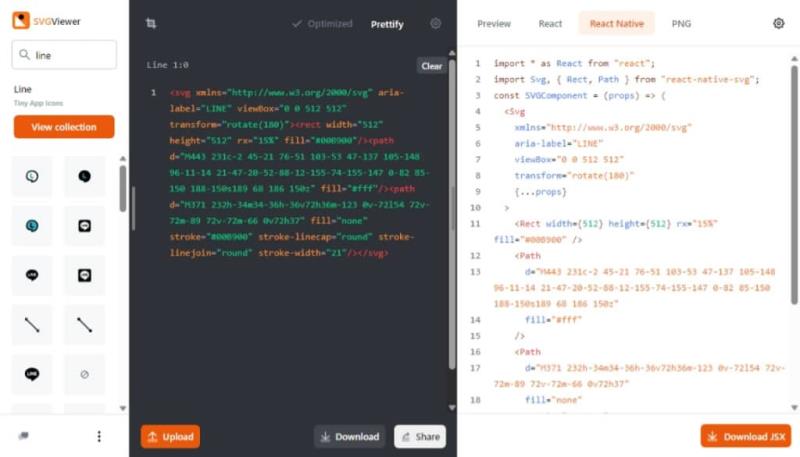Click the '{...props}' line in output code
Viewport: 800px width, 457px height.
point(540,192)
